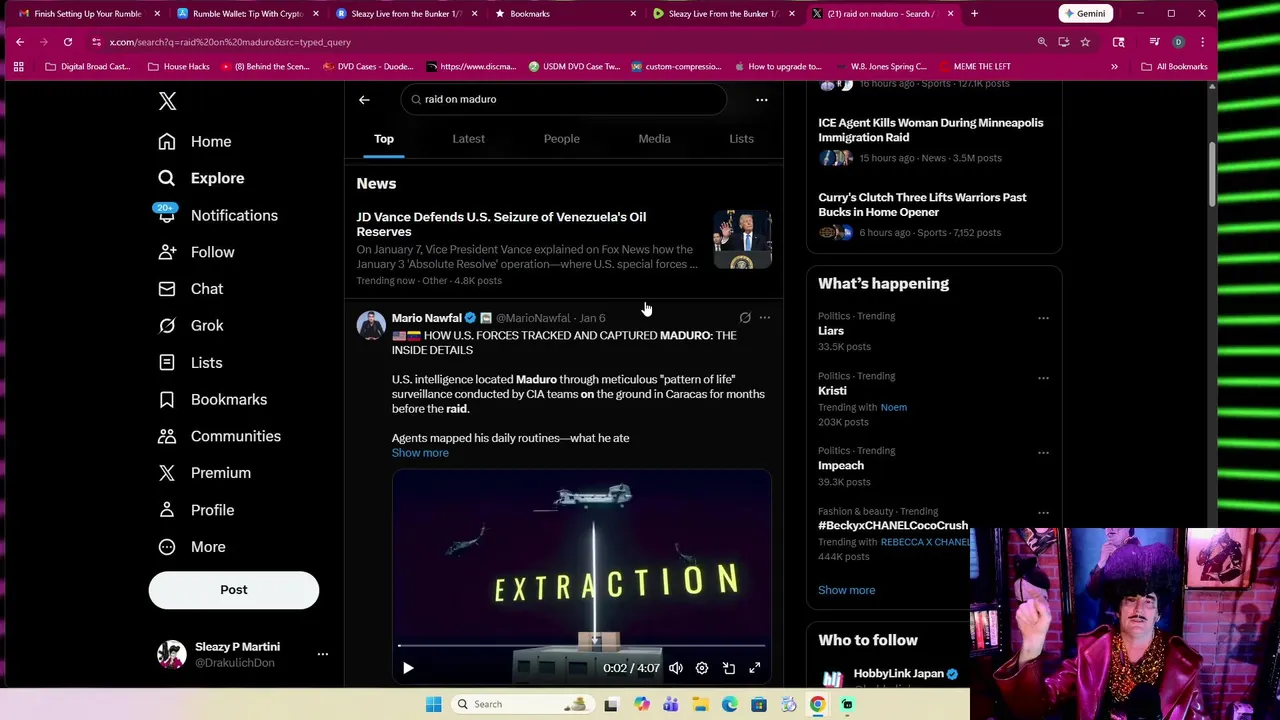Expand tweet with Show more link

(x=420, y=453)
